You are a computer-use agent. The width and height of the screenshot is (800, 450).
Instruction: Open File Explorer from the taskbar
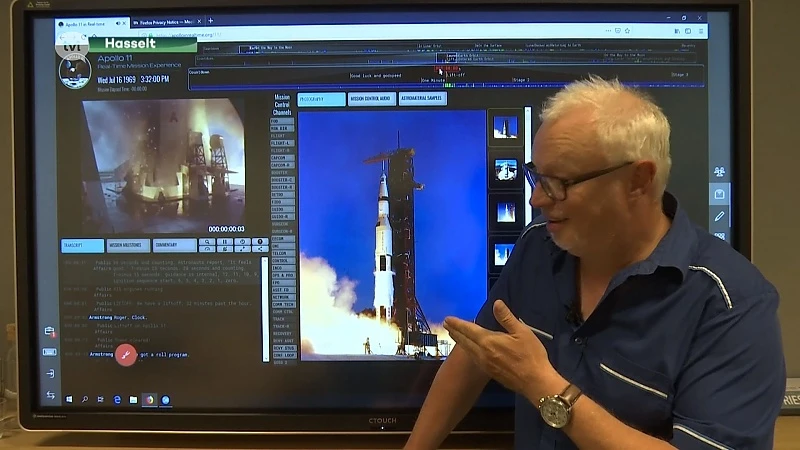click(x=133, y=399)
